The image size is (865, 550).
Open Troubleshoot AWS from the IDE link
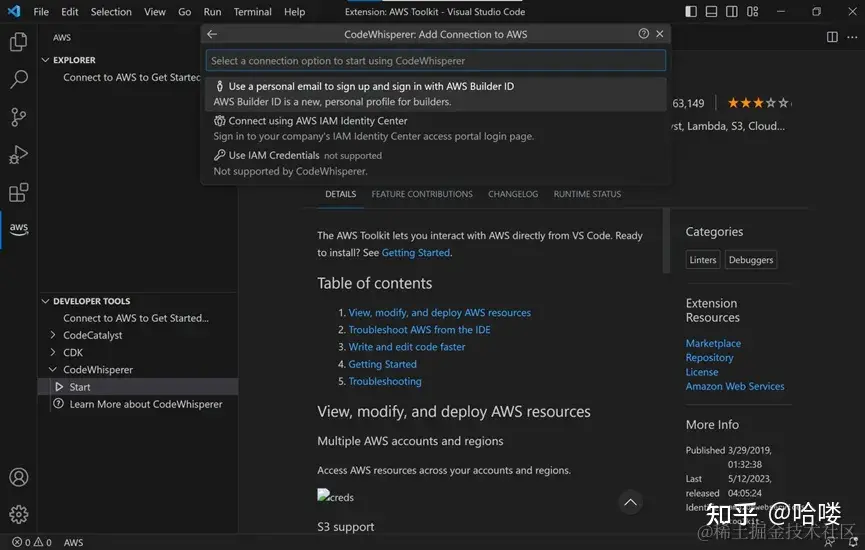[x=419, y=330]
